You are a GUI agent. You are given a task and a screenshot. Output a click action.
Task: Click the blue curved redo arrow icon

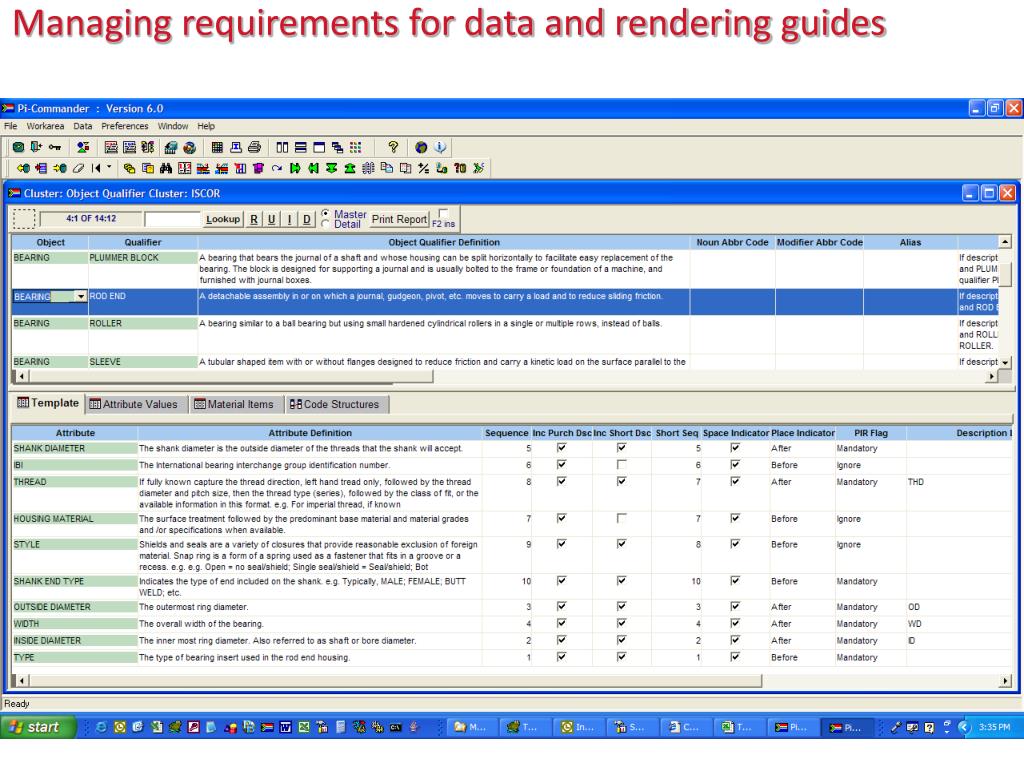tap(277, 168)
